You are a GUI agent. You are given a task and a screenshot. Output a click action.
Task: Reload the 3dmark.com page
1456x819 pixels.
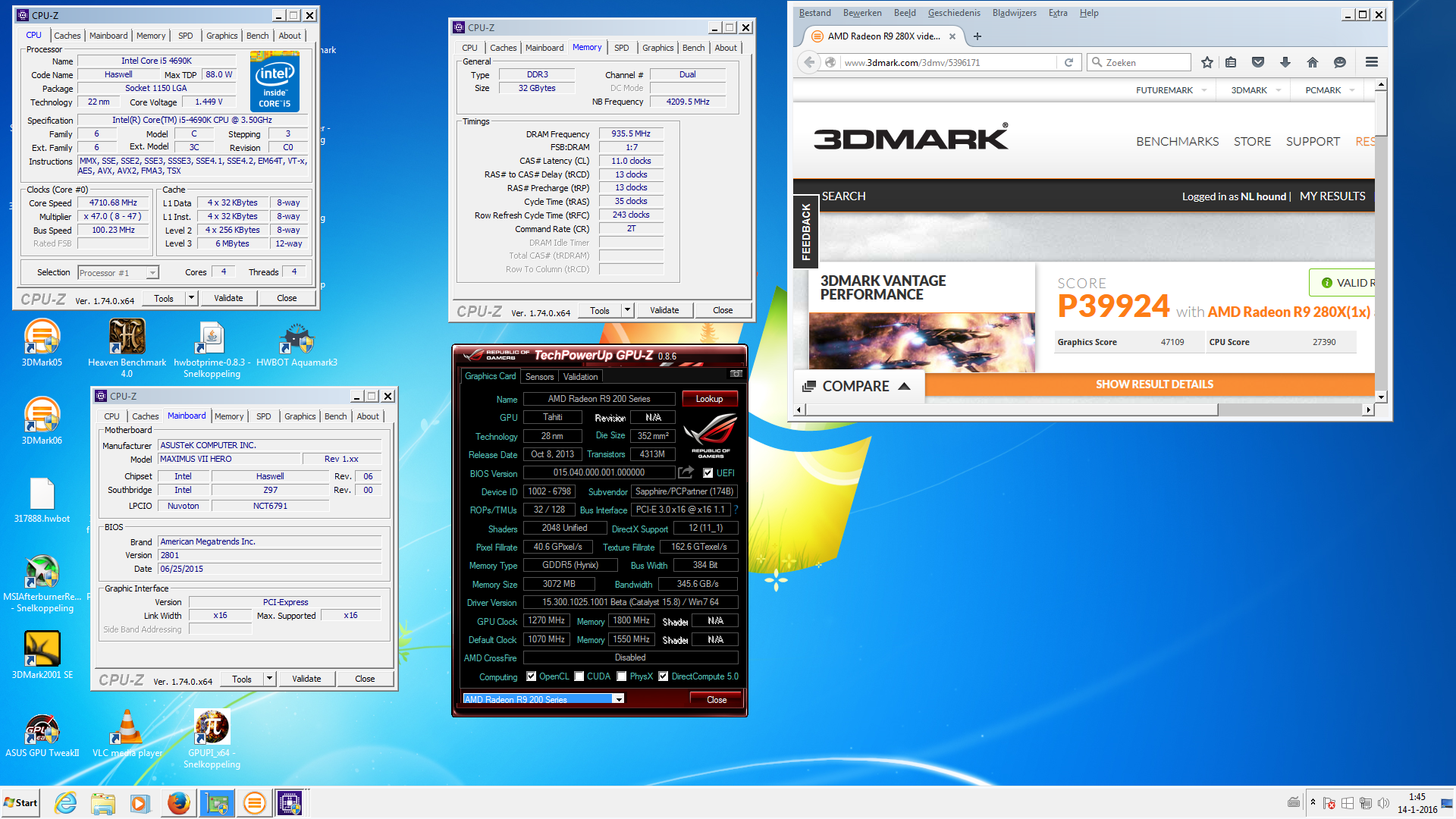point(1068,62)
